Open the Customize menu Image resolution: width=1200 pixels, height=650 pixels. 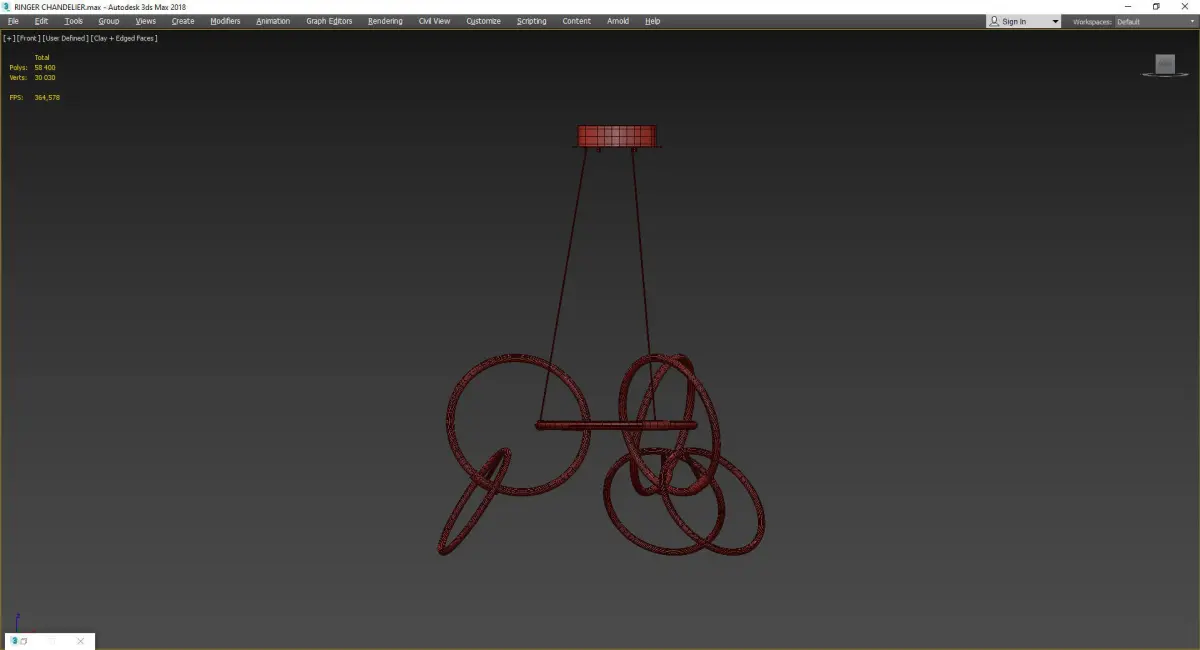coord(484,21)
